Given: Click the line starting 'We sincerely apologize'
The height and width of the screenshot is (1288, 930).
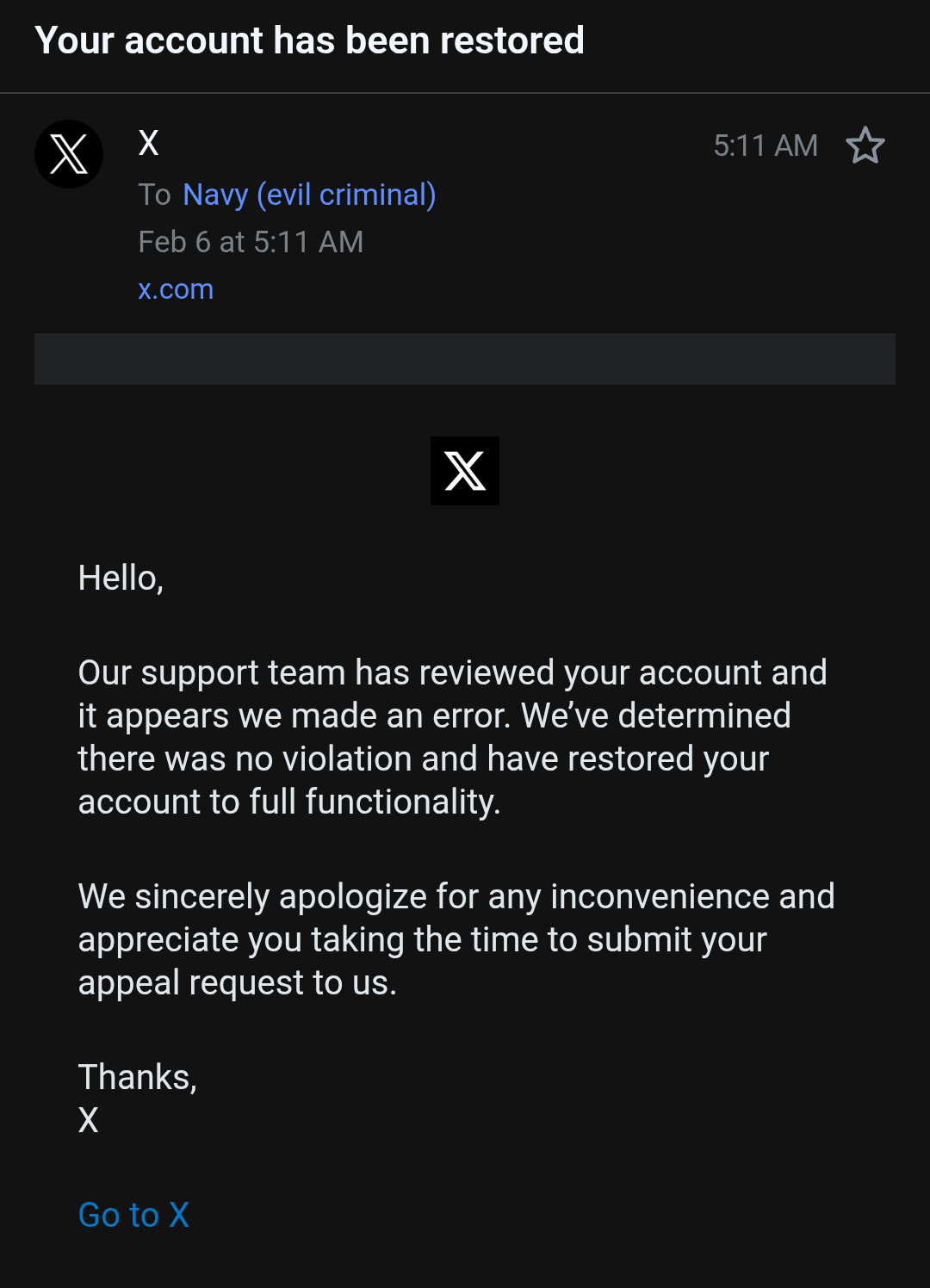Looking at the screenshot, I should pos(456,896).
